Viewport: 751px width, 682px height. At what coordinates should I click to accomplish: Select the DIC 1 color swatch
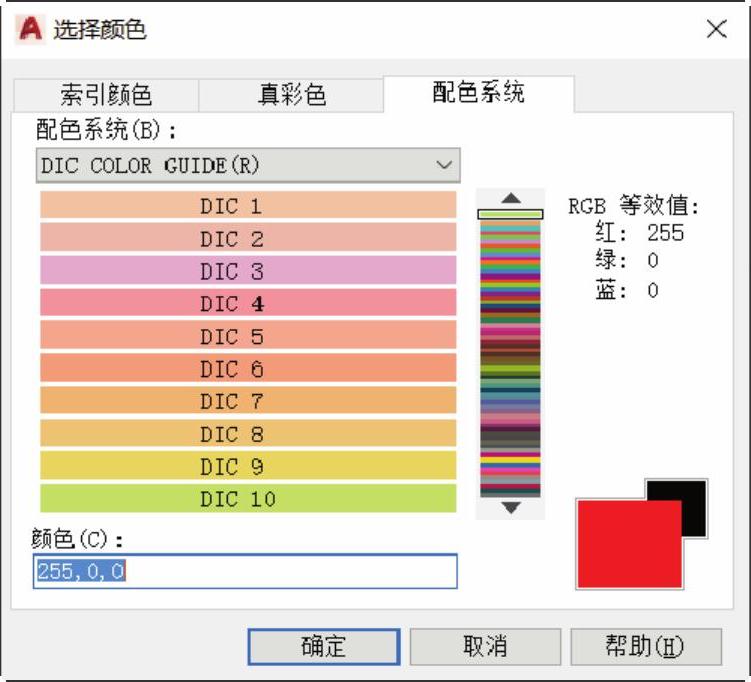pos(248,205)
